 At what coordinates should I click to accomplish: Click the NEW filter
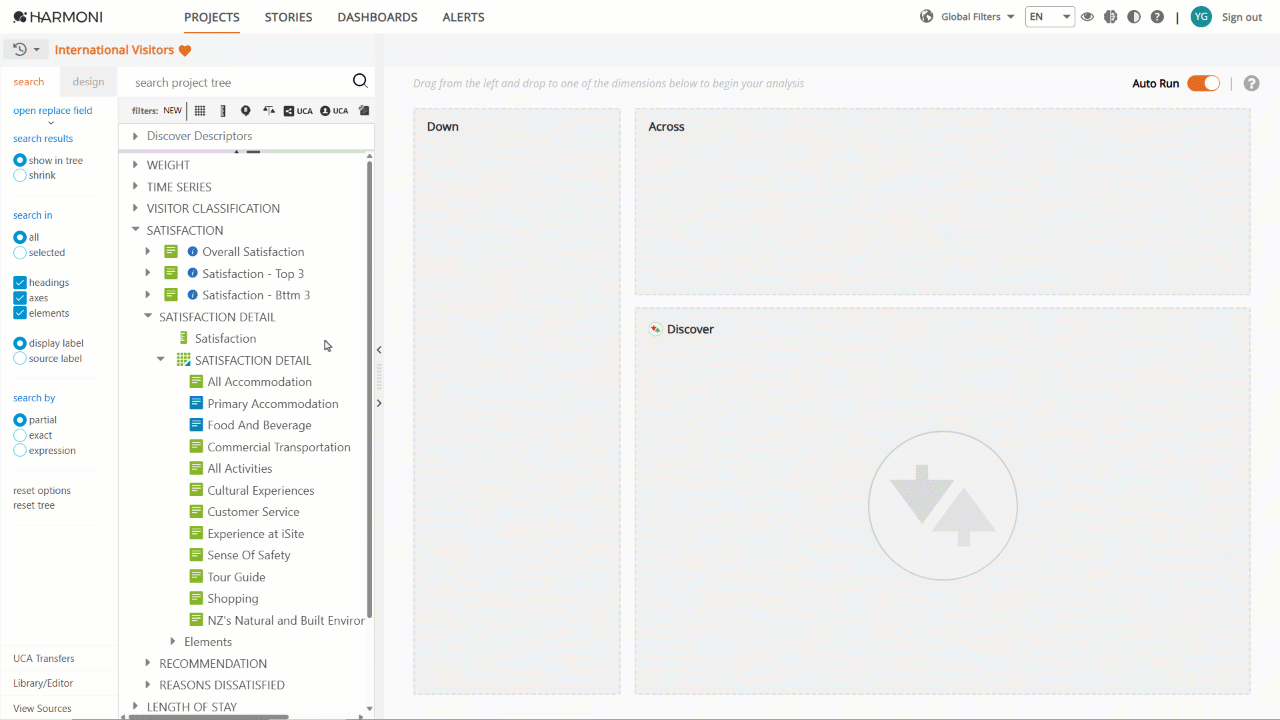[172, 111]
